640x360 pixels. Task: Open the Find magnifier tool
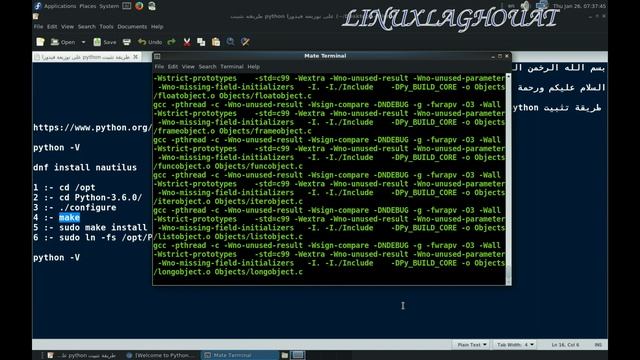pos(231,42)
